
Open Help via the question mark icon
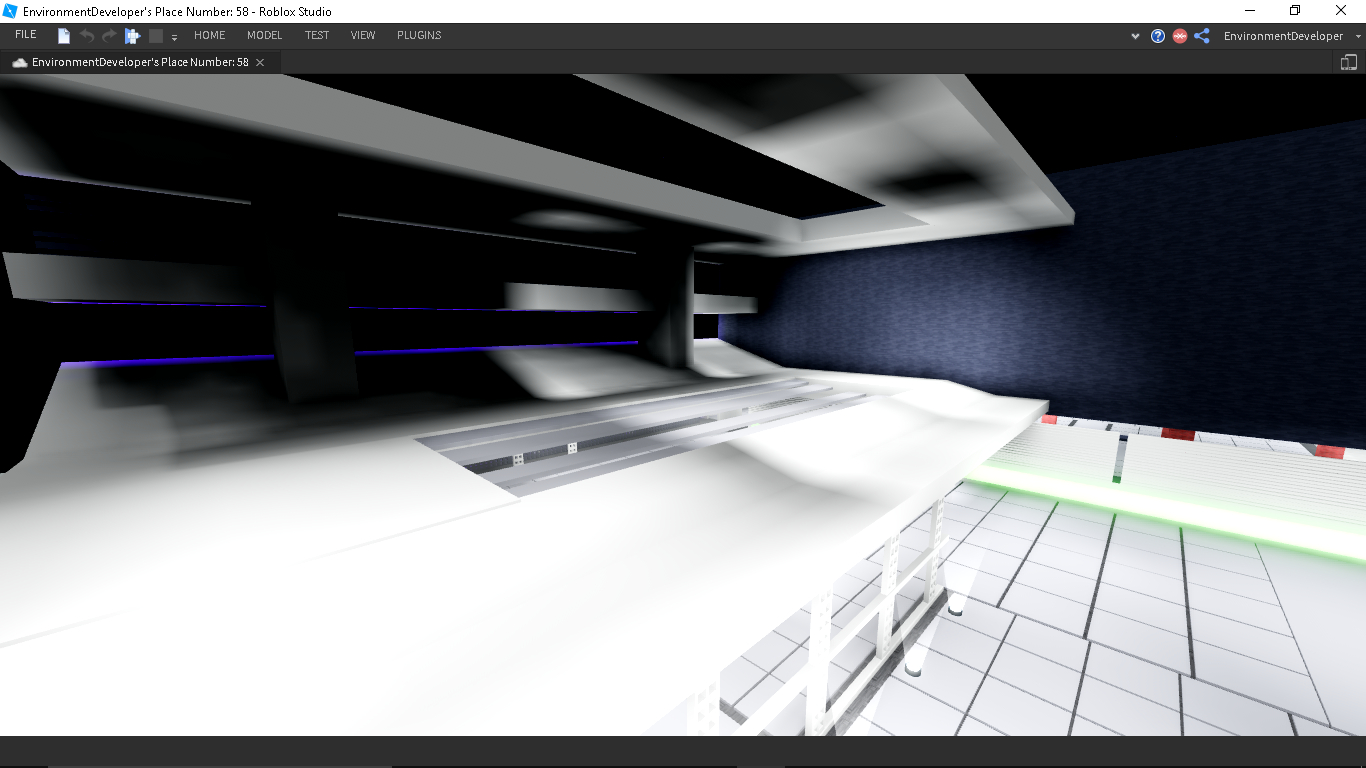(1158, 36)
